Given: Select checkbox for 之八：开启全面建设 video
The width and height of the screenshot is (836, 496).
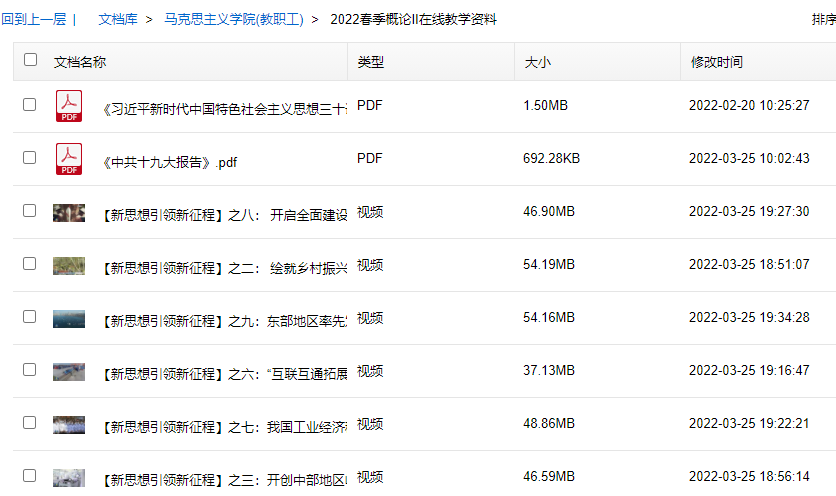Looking at the screenshot, I should point(30,211).
